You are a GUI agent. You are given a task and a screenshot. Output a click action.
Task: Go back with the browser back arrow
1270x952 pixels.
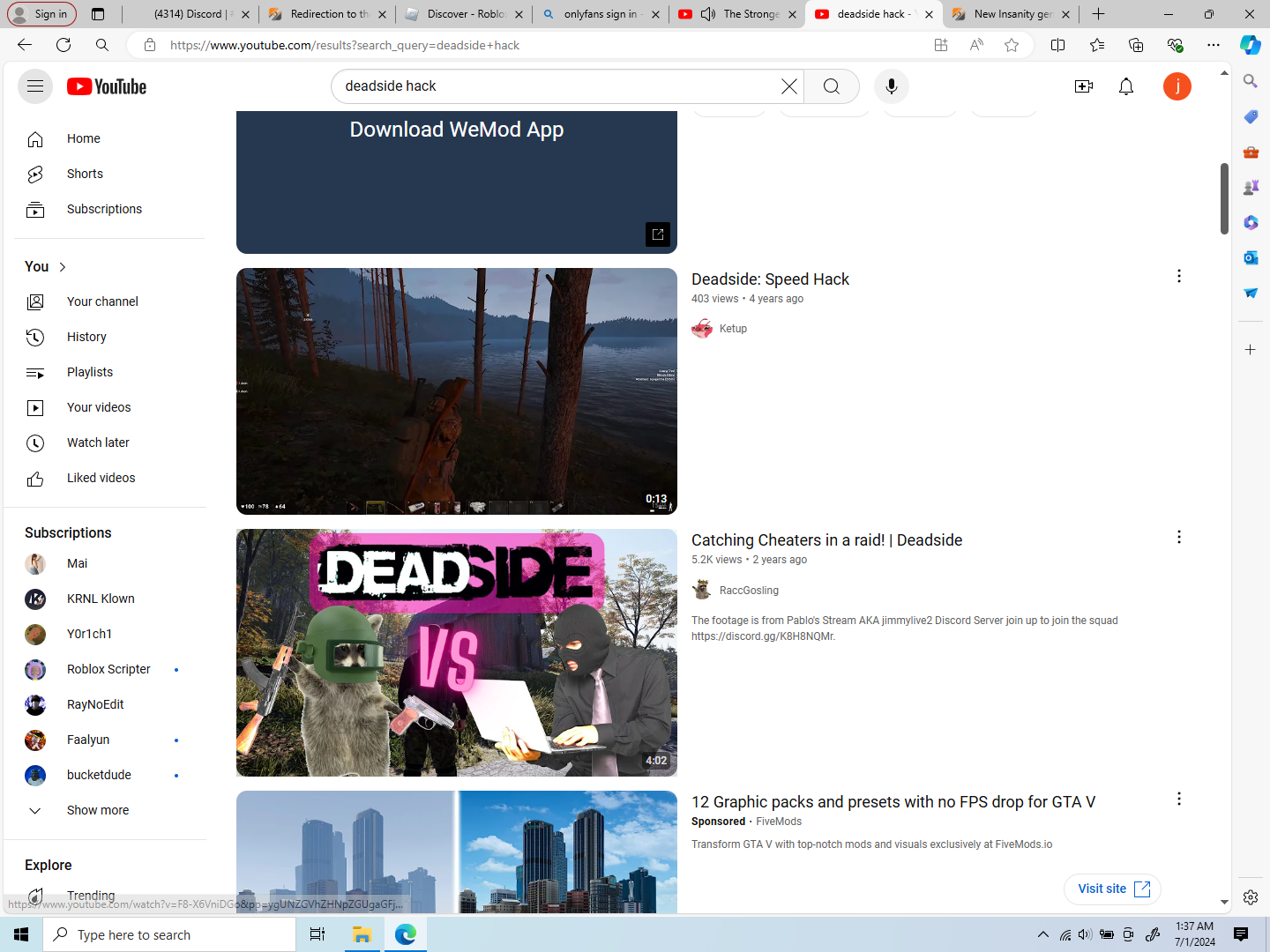coord(25,45)
